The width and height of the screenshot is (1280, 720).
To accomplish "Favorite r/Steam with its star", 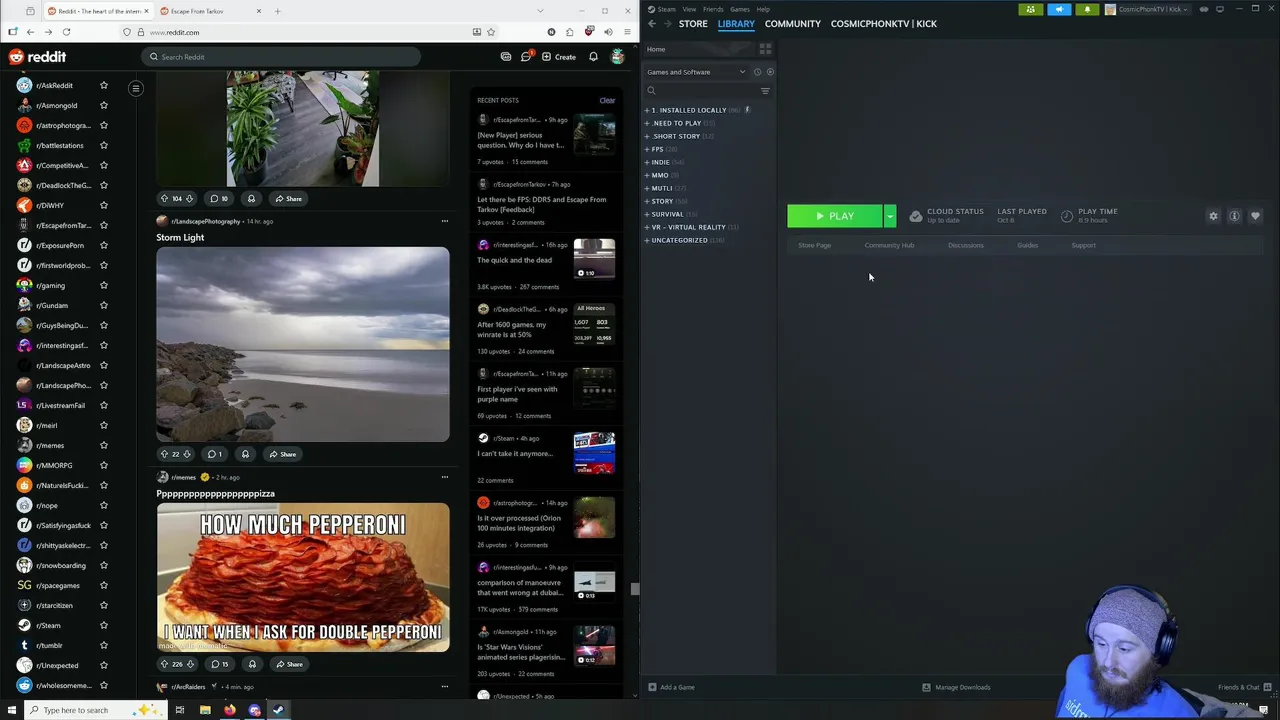I will (103, 625).
